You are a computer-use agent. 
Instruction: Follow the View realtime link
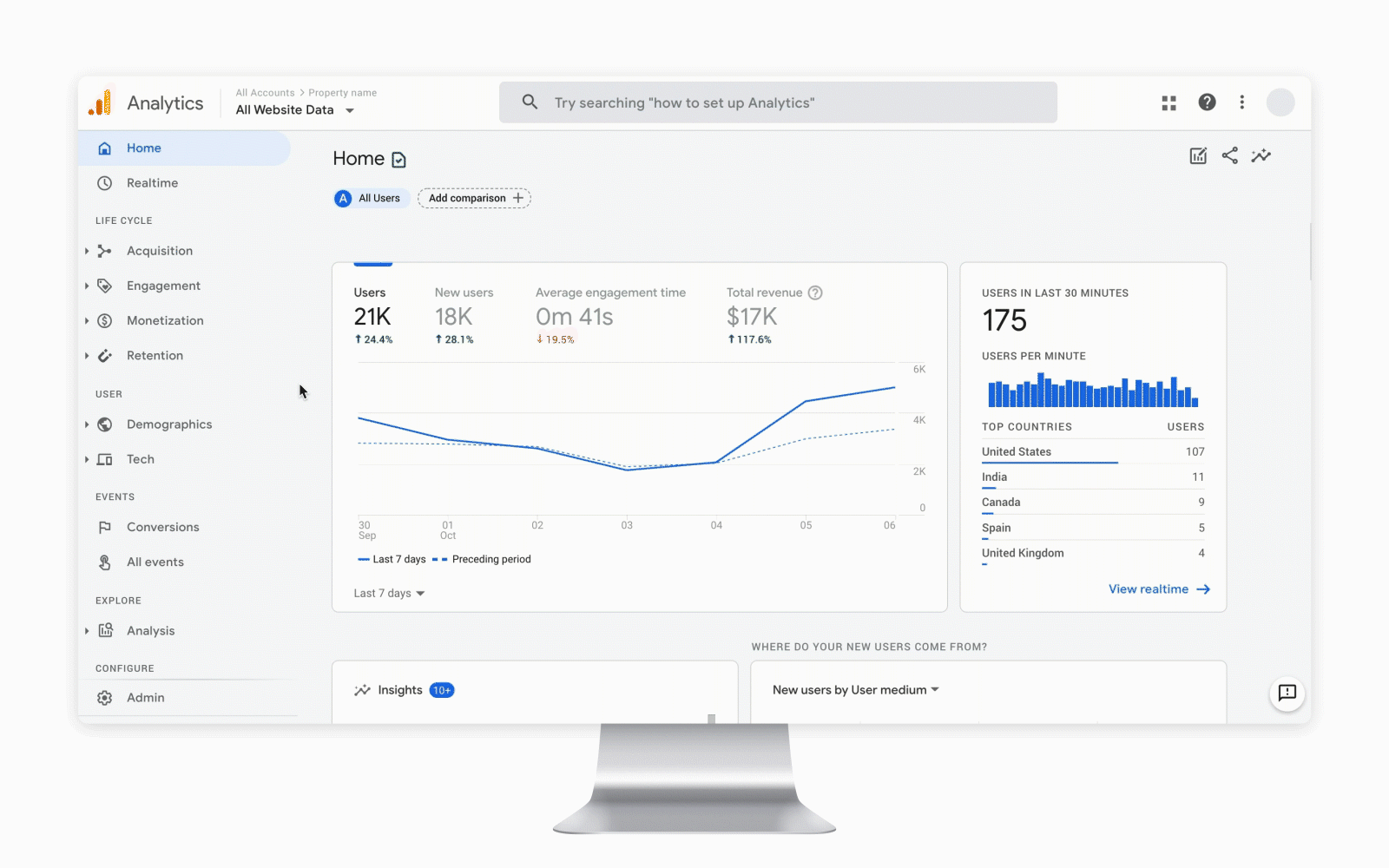1159,589
